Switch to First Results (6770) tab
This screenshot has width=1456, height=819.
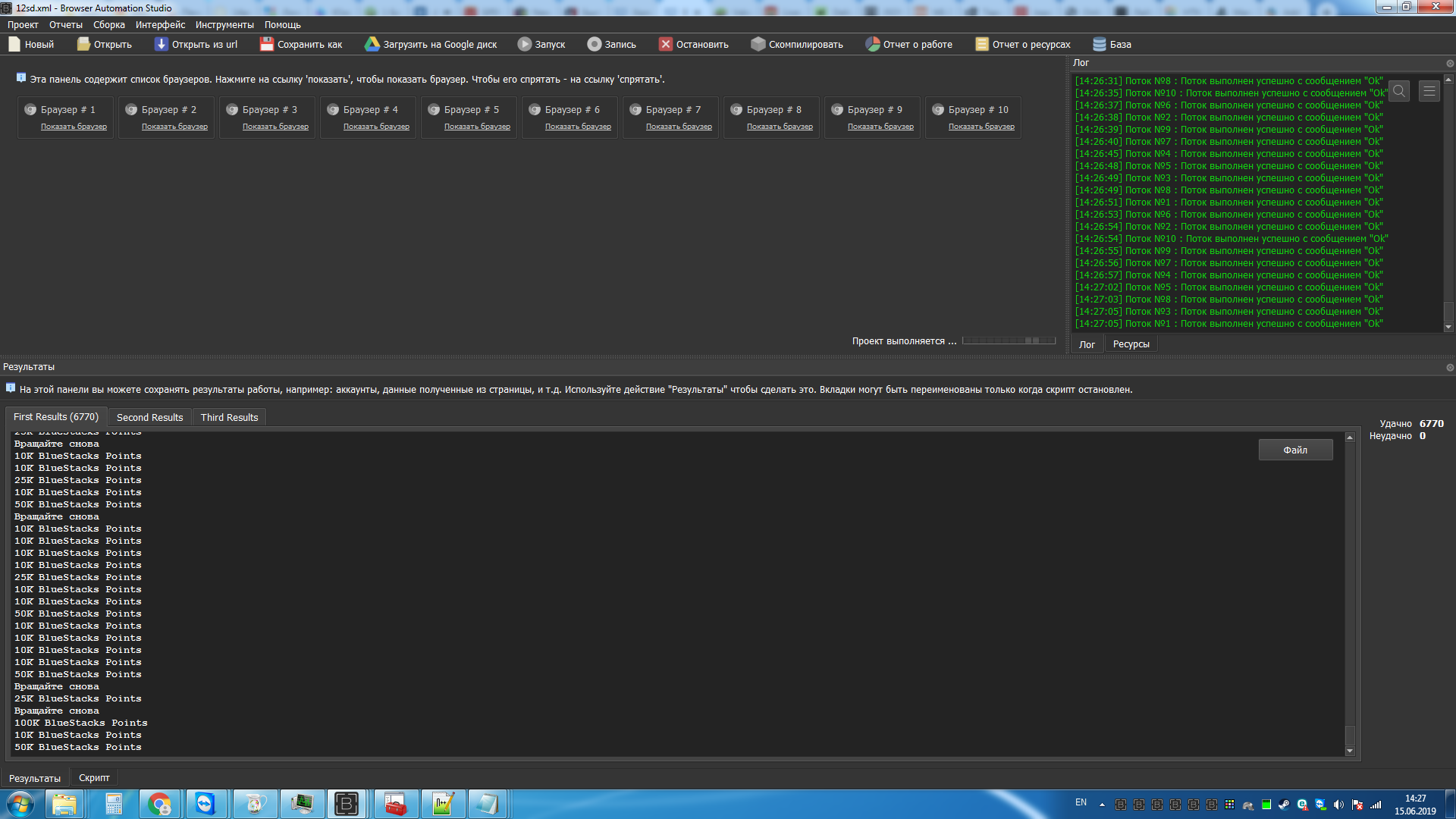pyautogui.click(x=56, y=417)
